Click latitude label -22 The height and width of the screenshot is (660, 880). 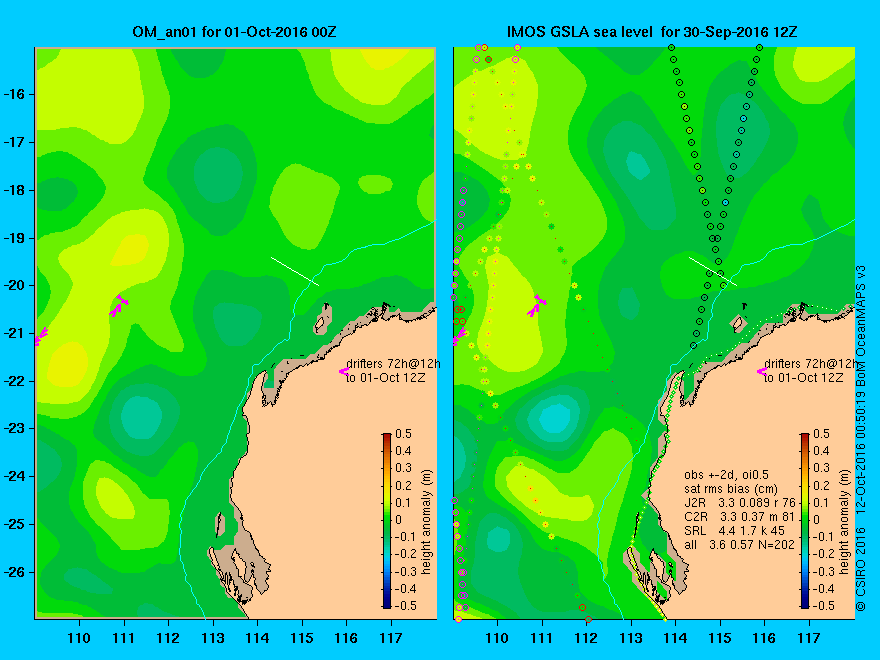click(x=15, y=381)
